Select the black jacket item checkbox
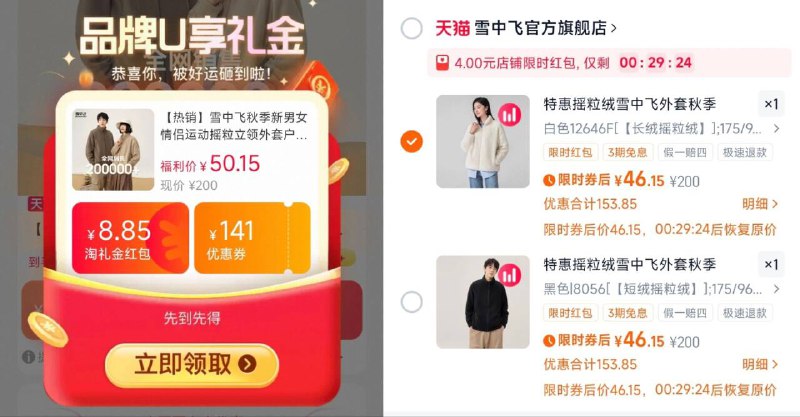 (x=412, y=302)
